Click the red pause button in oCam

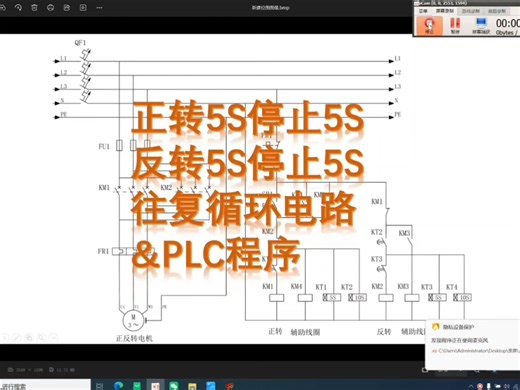pos(455,25)
